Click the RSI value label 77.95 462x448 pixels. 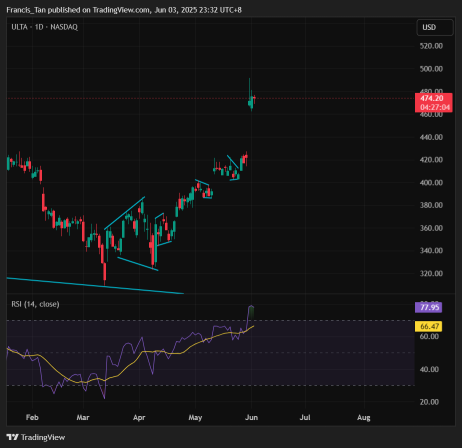point(429,307)
